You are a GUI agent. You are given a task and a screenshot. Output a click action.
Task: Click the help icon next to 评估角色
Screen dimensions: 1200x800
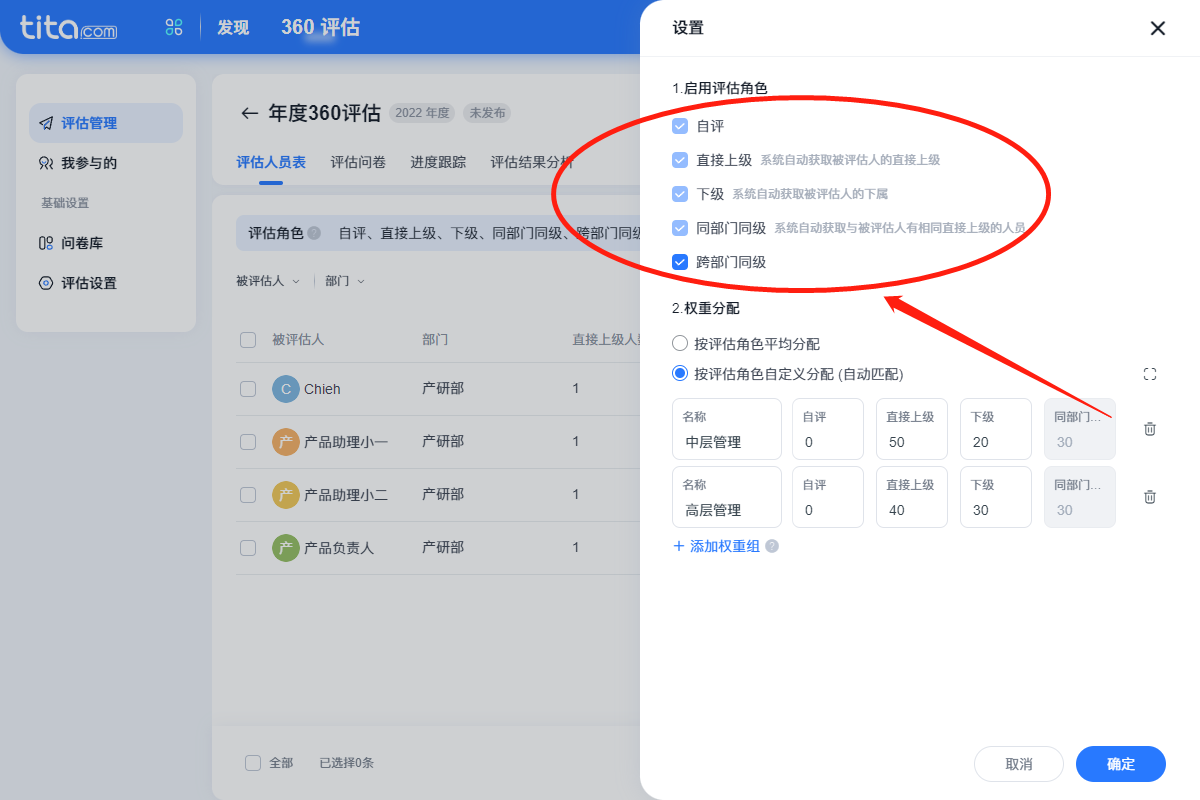pos(314,233)
